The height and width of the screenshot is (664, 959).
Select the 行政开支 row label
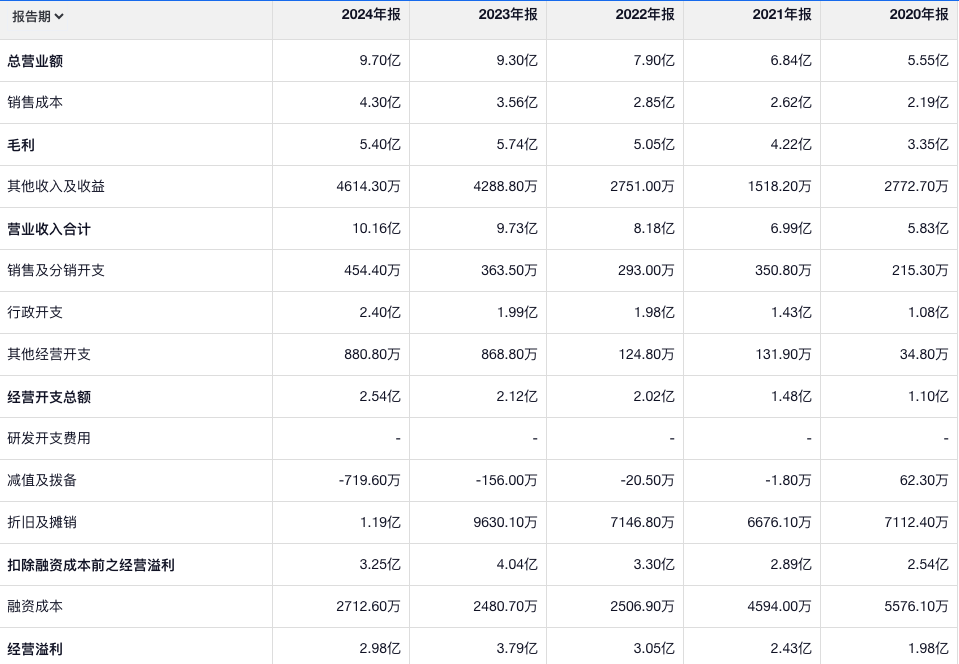tap(35, 313)
